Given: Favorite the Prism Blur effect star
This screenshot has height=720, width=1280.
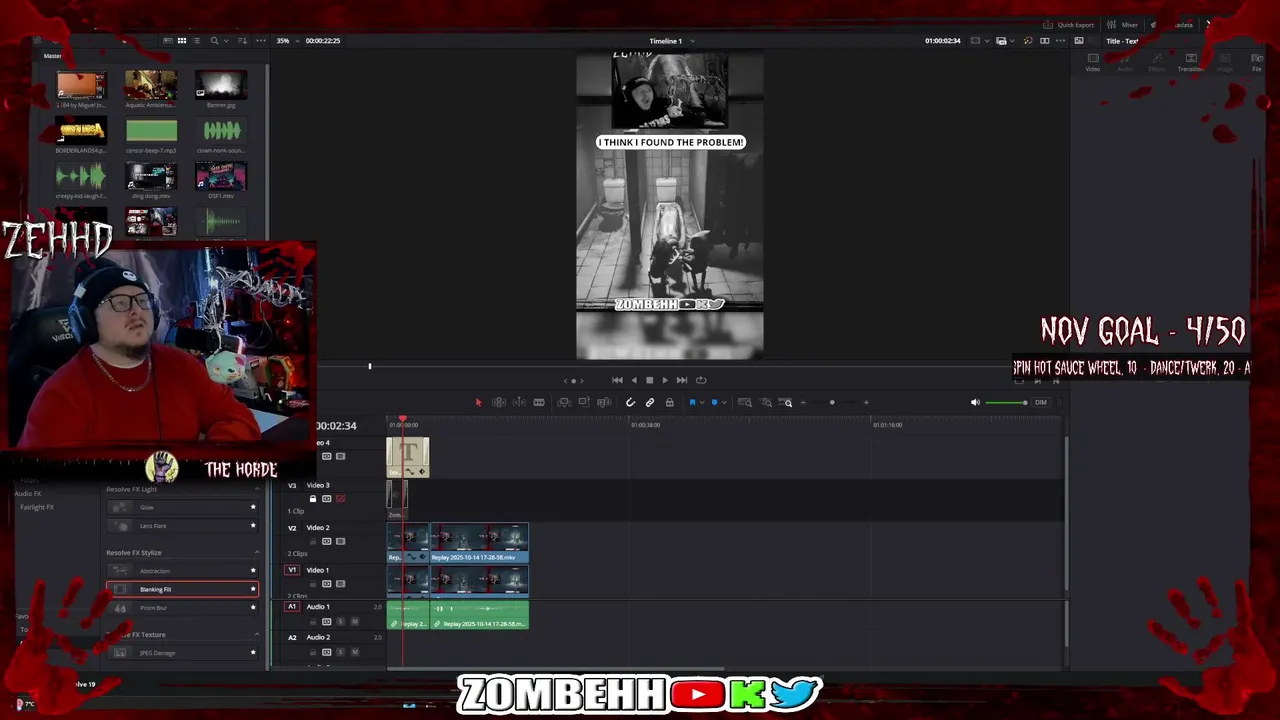Looking at the screenshot, I should point(253,607).
